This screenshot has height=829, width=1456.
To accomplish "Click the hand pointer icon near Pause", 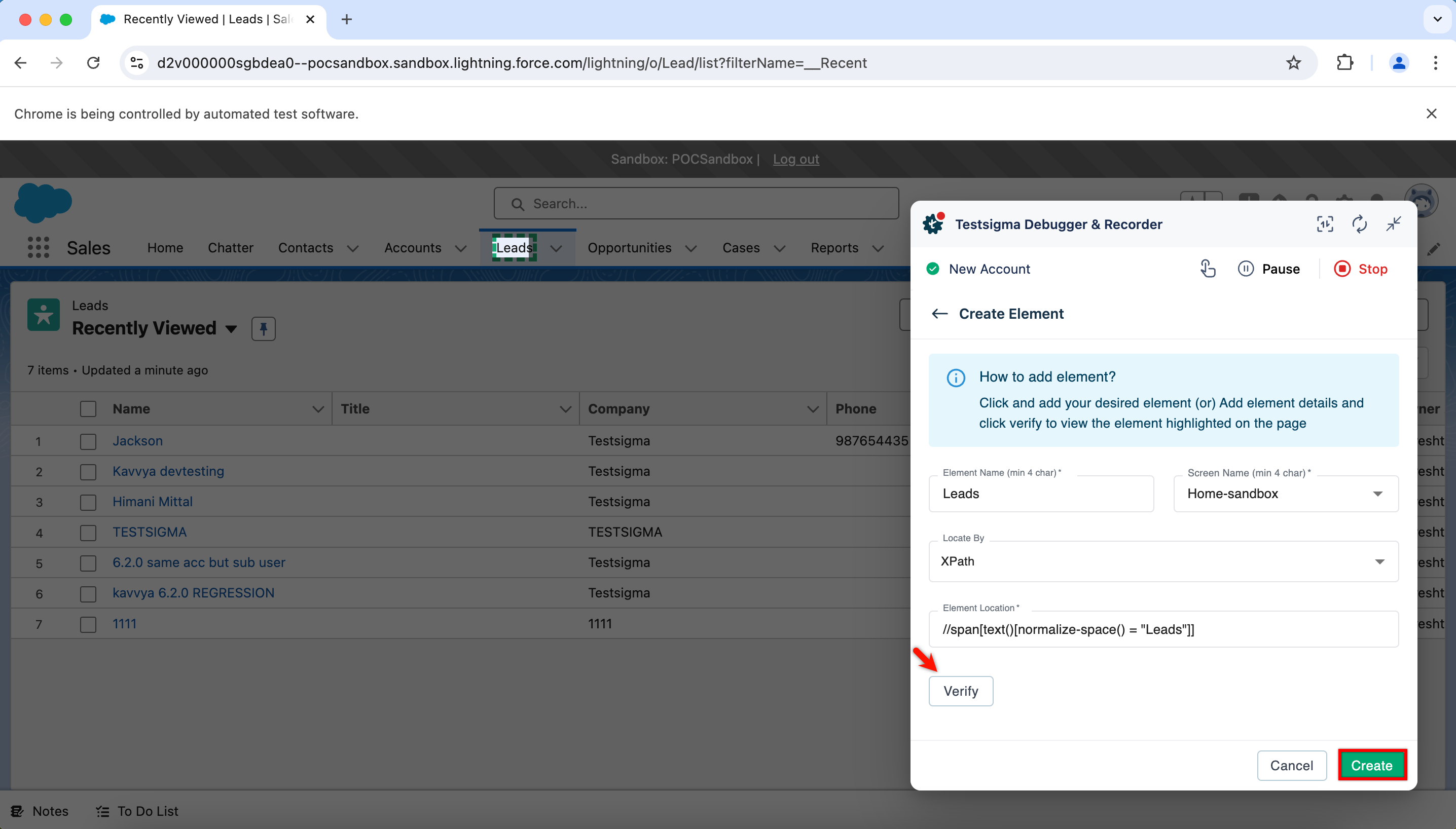I will pos(1207,269).
